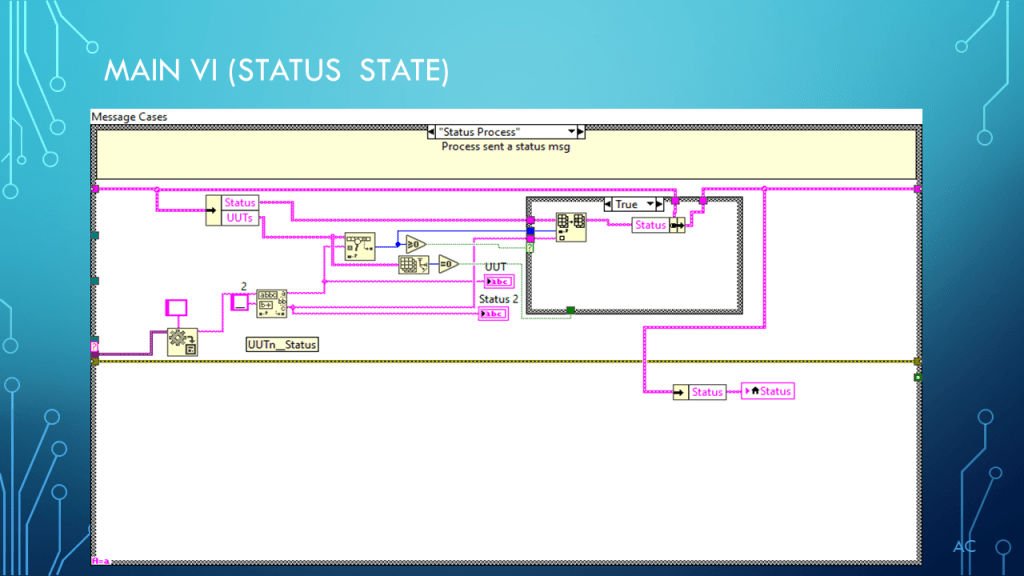Click the array function node inside True case
The width and height of the screenshot is (1024, 576).
(x=572, y=227)
